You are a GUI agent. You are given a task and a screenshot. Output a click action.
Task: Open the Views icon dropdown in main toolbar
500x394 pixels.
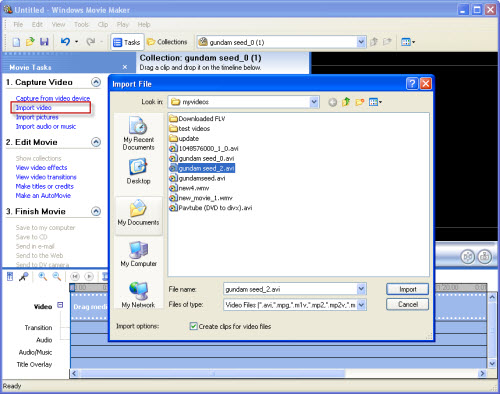point(408,42)
